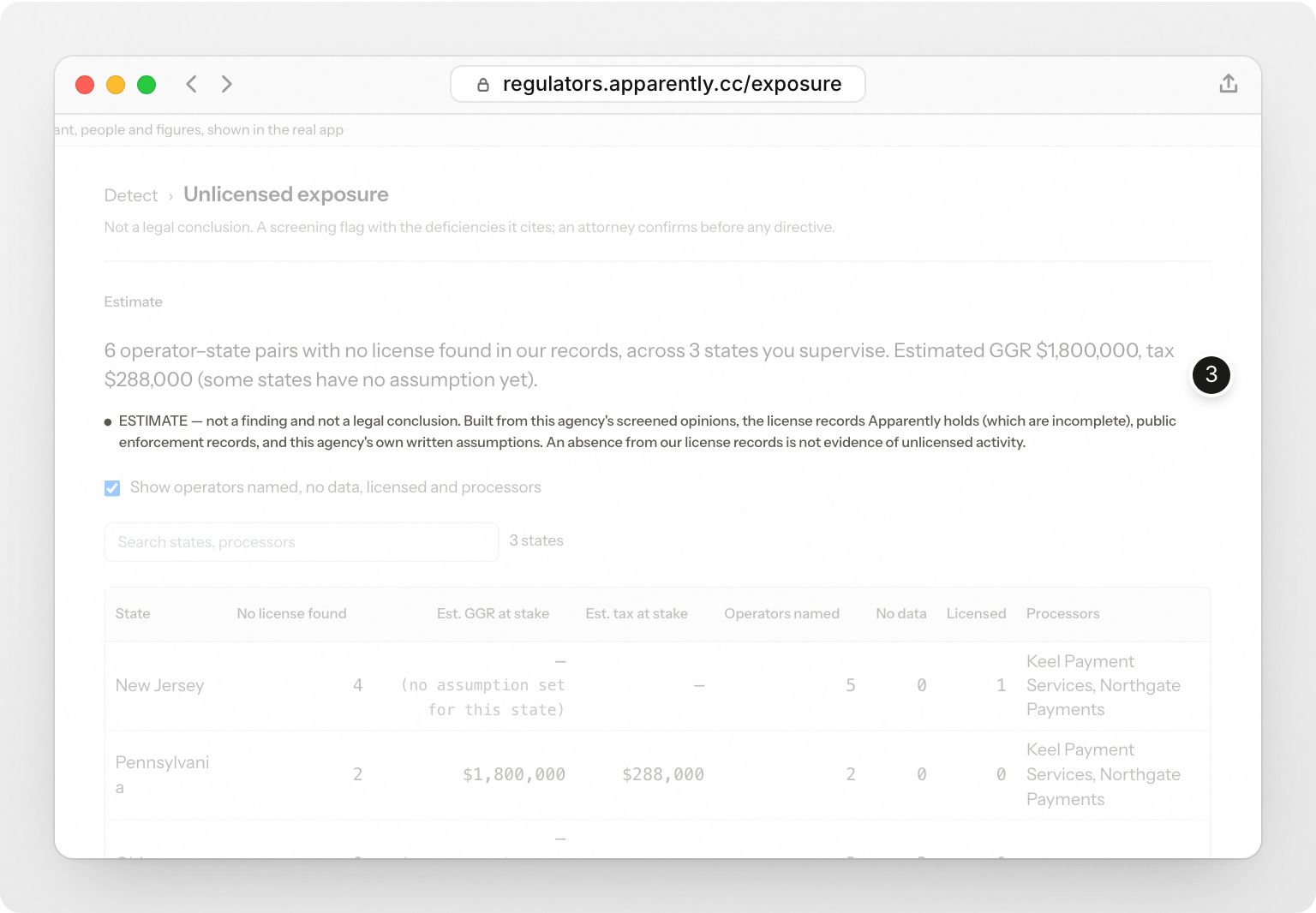Viewport: 1316px width, 913px height.
Task: Click the $288,000 tax cell
Action: coord(662,774)
